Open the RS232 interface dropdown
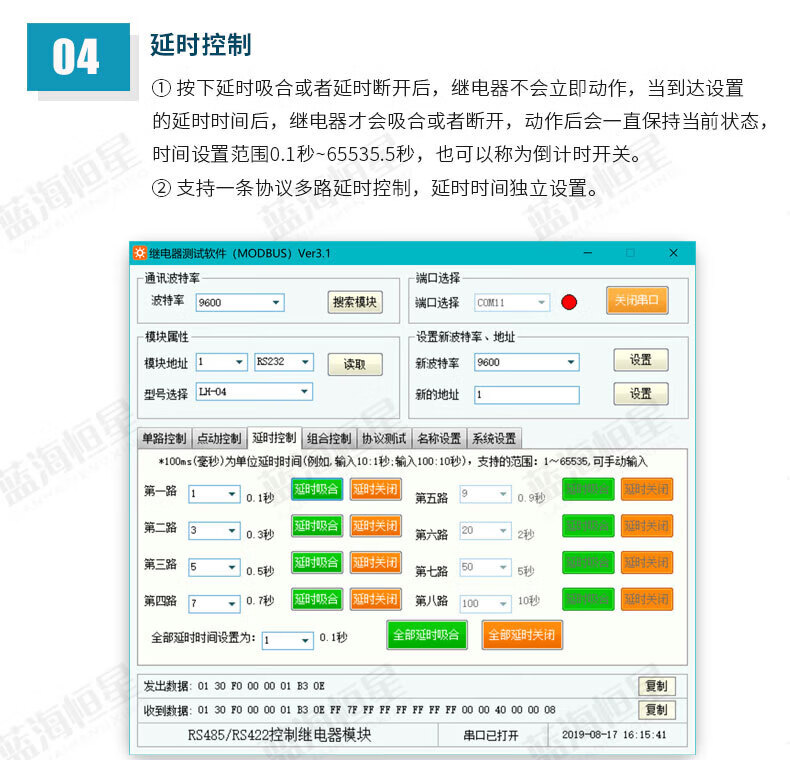 click(284, 362)
